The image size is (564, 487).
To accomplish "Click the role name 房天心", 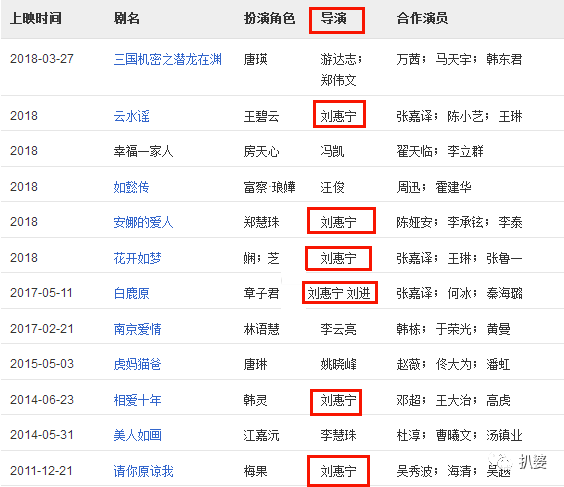I will tap(261, 151).
